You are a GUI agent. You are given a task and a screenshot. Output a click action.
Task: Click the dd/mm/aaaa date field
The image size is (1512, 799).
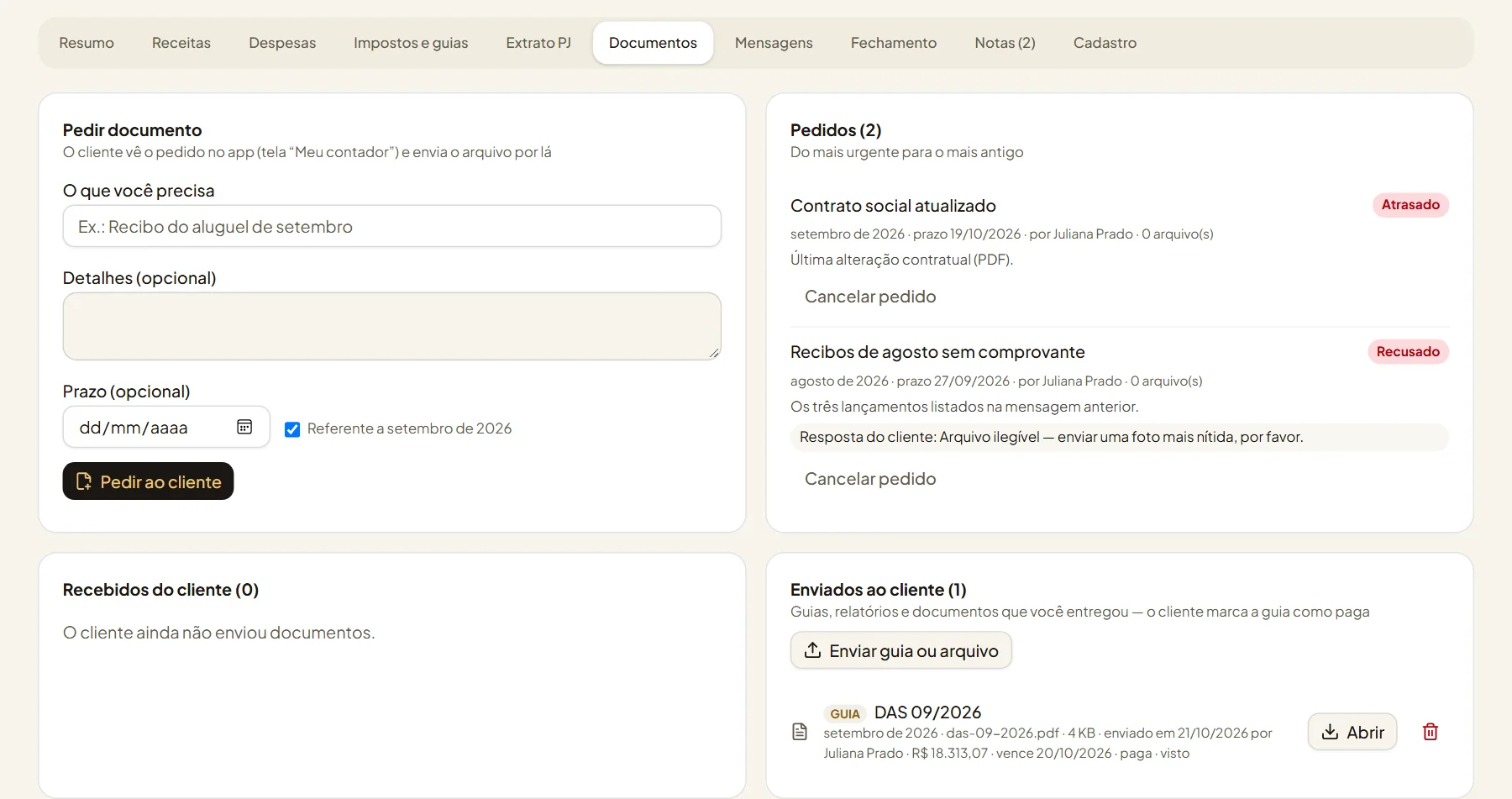click(x=166, y=427)
